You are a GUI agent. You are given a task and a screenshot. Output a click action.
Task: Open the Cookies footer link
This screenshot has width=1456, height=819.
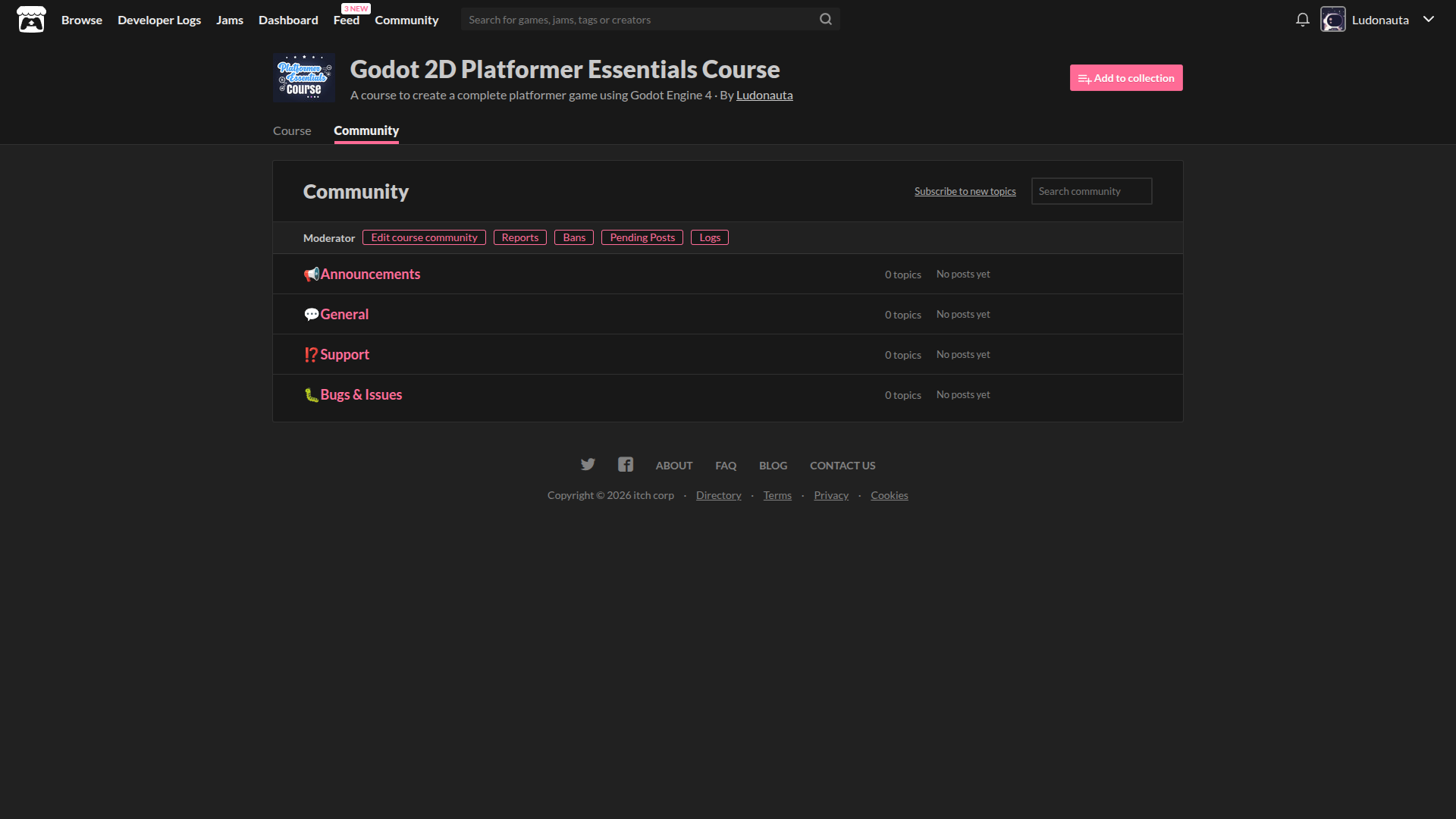pyautogui.click(x=890, y=495)
